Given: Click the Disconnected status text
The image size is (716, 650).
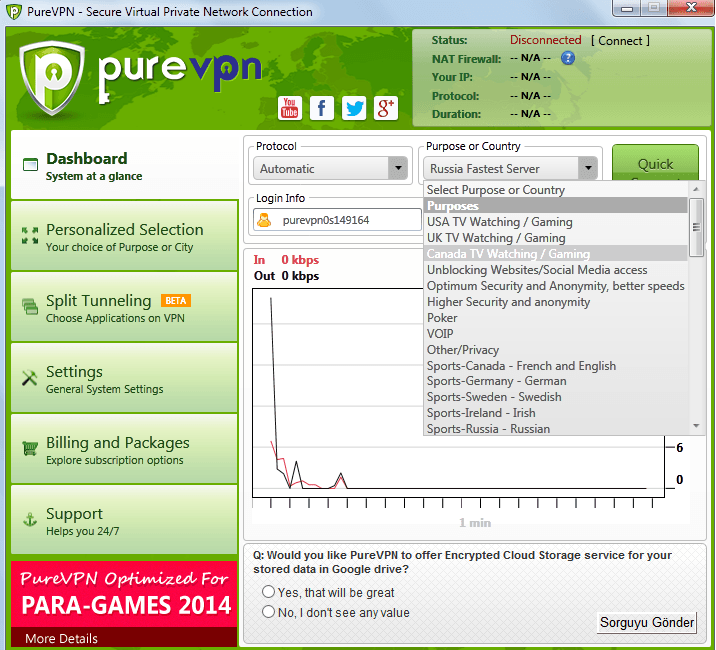Looking at the screenshot, I should [546, 40].
